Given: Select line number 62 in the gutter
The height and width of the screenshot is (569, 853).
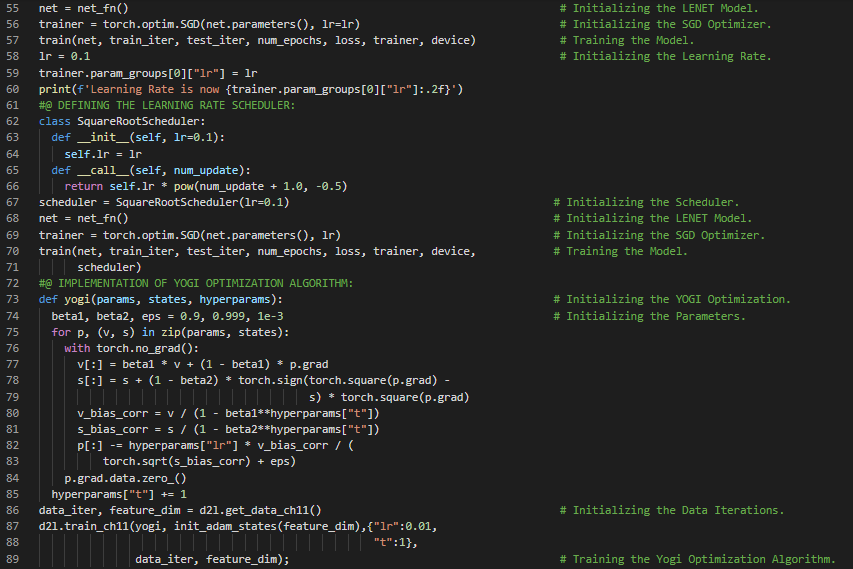Looking at the screenshot, I should coord(13,121).
